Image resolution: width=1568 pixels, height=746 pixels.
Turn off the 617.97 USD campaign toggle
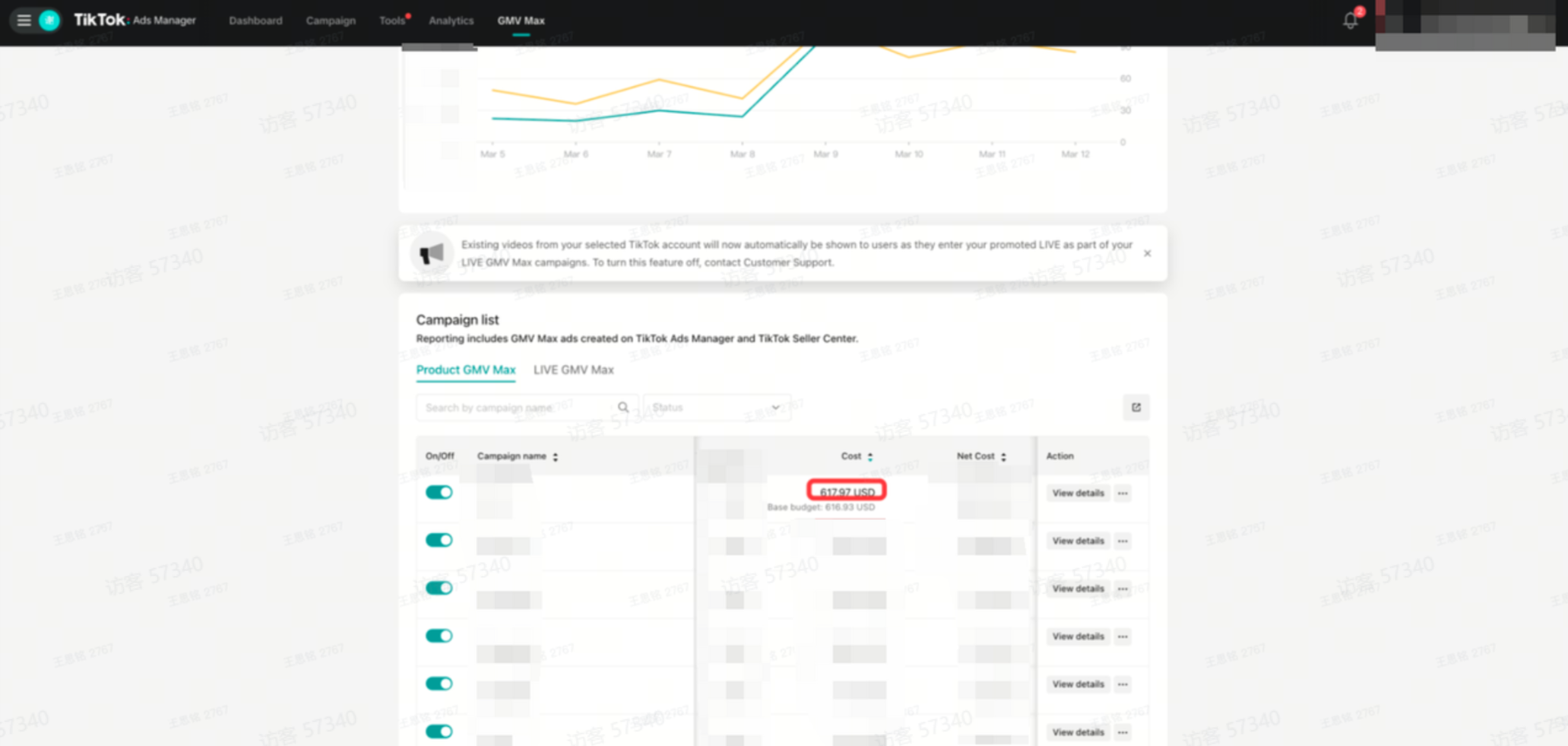[439, 493]
